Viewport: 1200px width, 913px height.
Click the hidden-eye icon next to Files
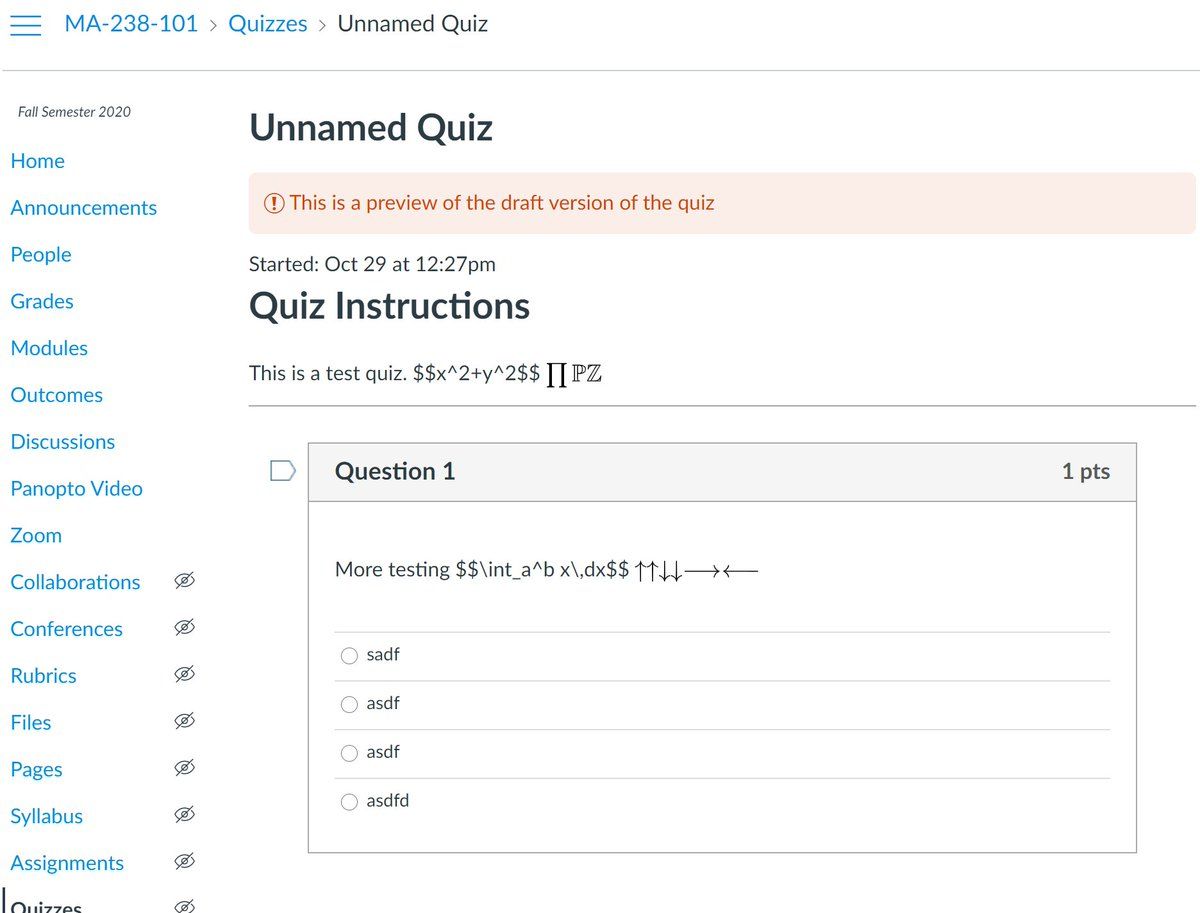(183, 722)
